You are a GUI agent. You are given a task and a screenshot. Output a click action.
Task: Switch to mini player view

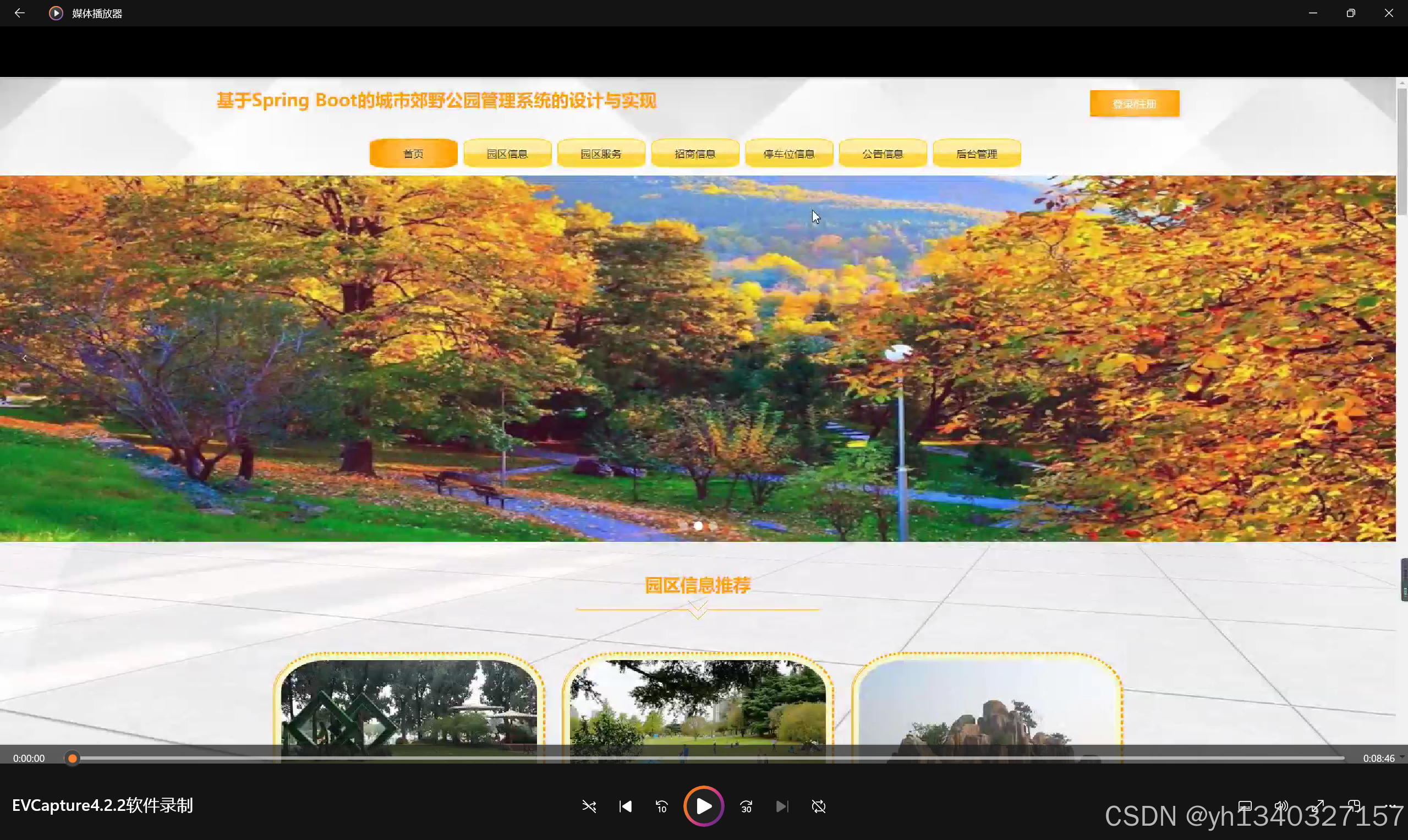(1354, 806)
